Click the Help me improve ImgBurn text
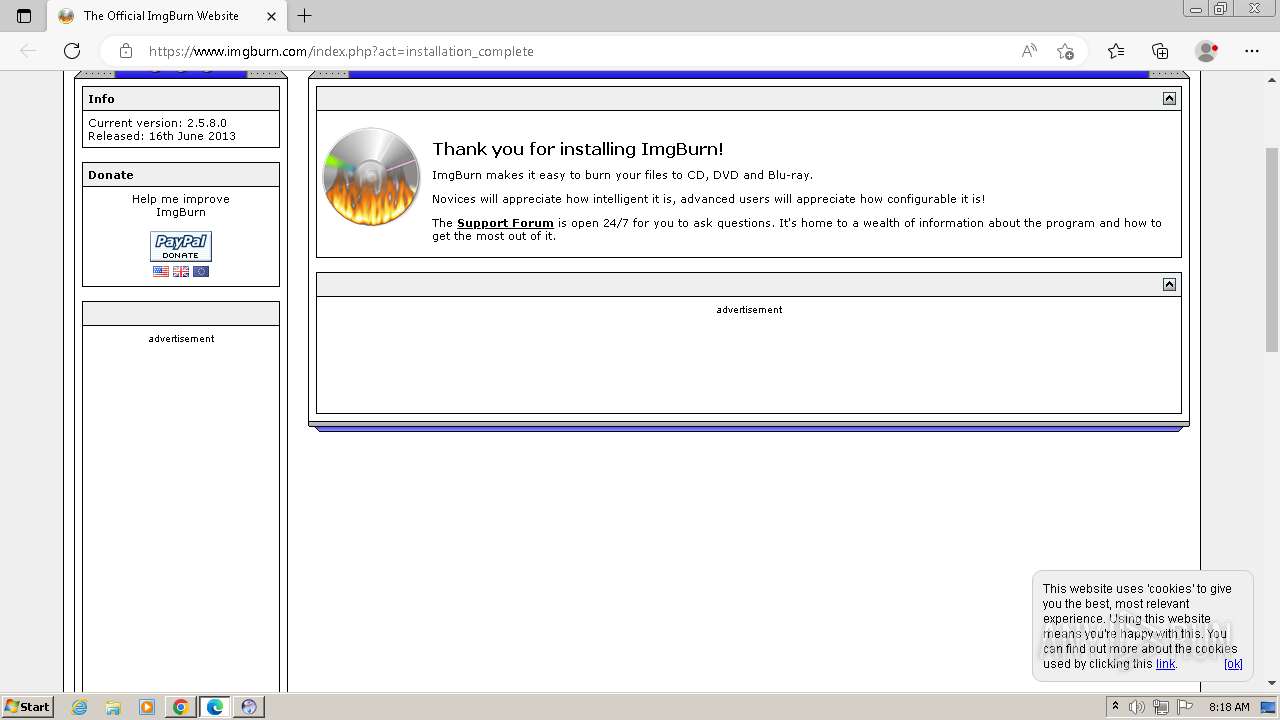Image resolution: width=1280 pixels, height=720 pixels. point(181,205)
